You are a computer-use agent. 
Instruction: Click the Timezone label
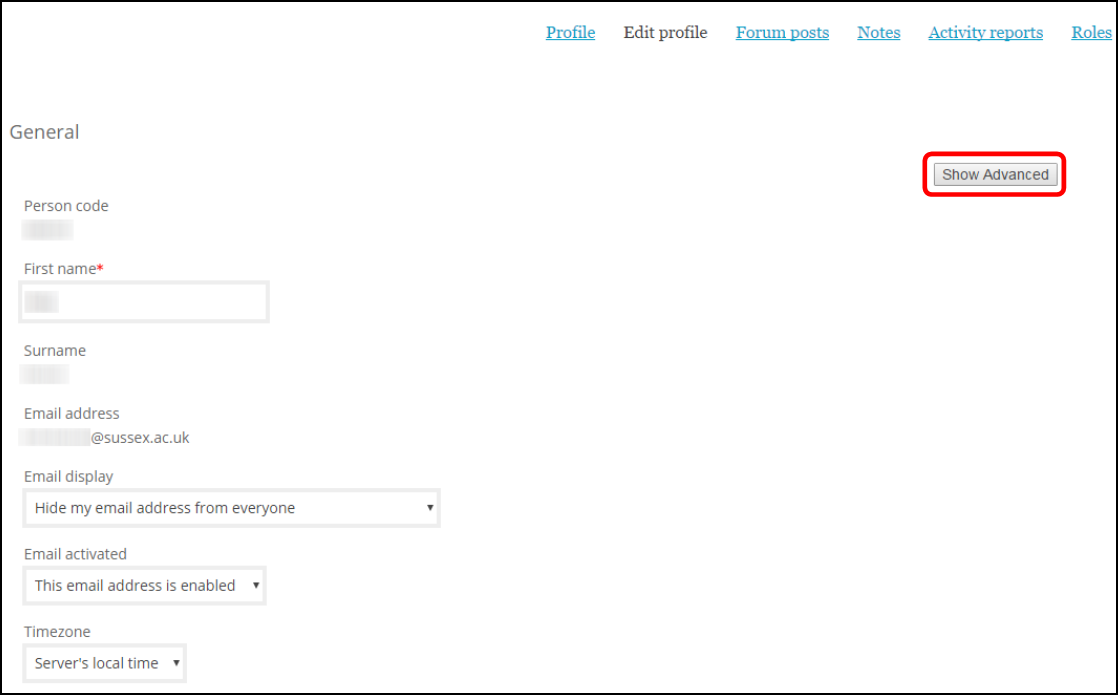click(57, 632)
